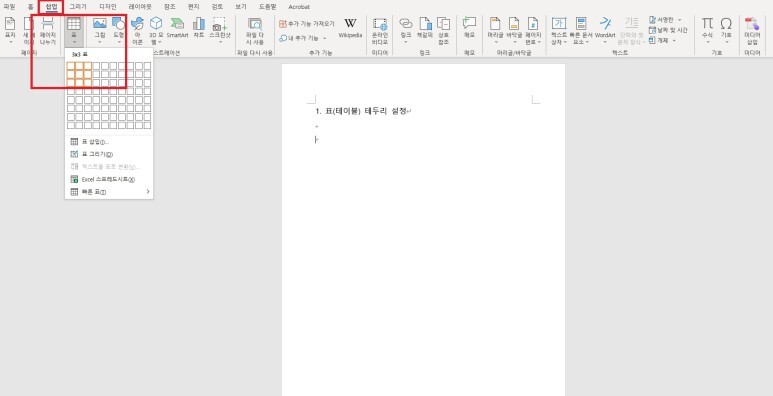
Task: Switch to the 홈 (Home) tab
Action: point(31,7)
